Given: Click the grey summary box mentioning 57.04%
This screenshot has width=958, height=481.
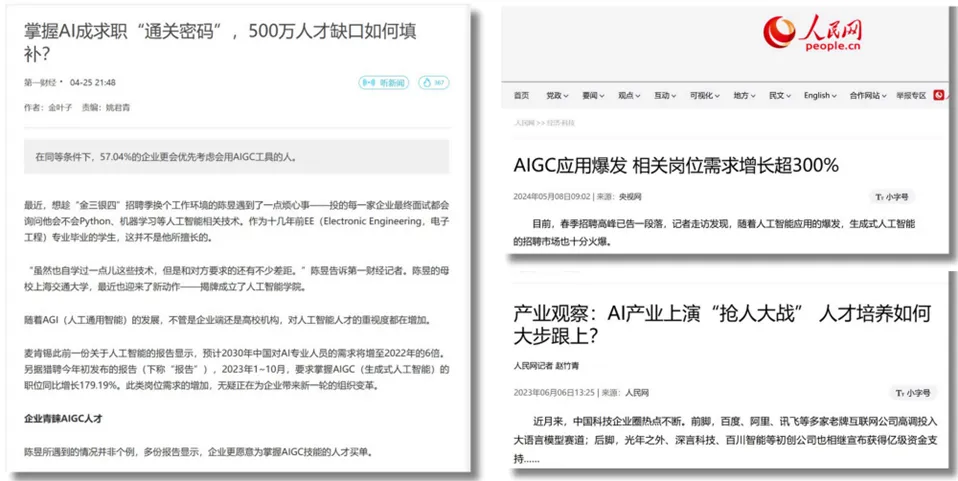Looking at the screenshot, I should 236,157.
